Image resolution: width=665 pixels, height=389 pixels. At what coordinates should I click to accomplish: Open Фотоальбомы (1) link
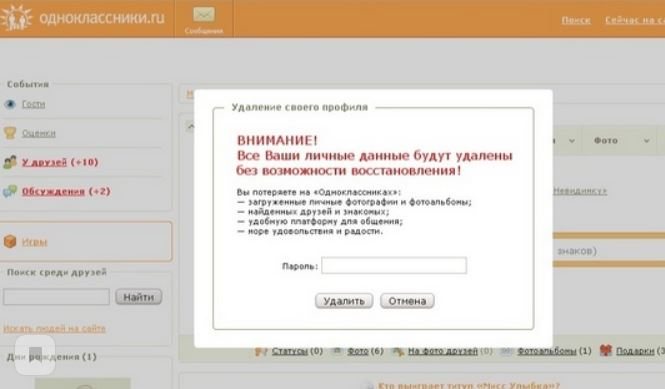pos(554,351)
